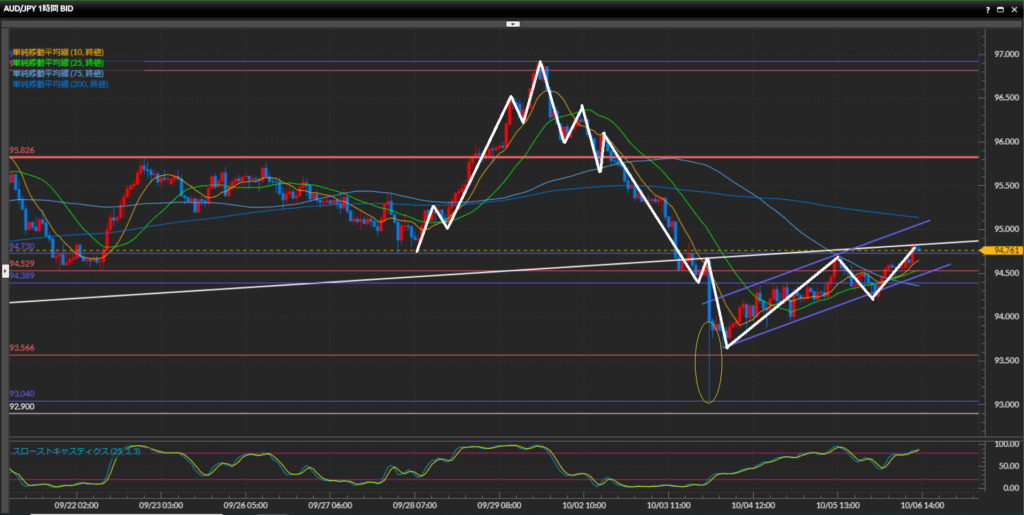Select the 94.529 horizontal line label
The width and height of the screenshot is (1024, 515).
click(22, 264)
